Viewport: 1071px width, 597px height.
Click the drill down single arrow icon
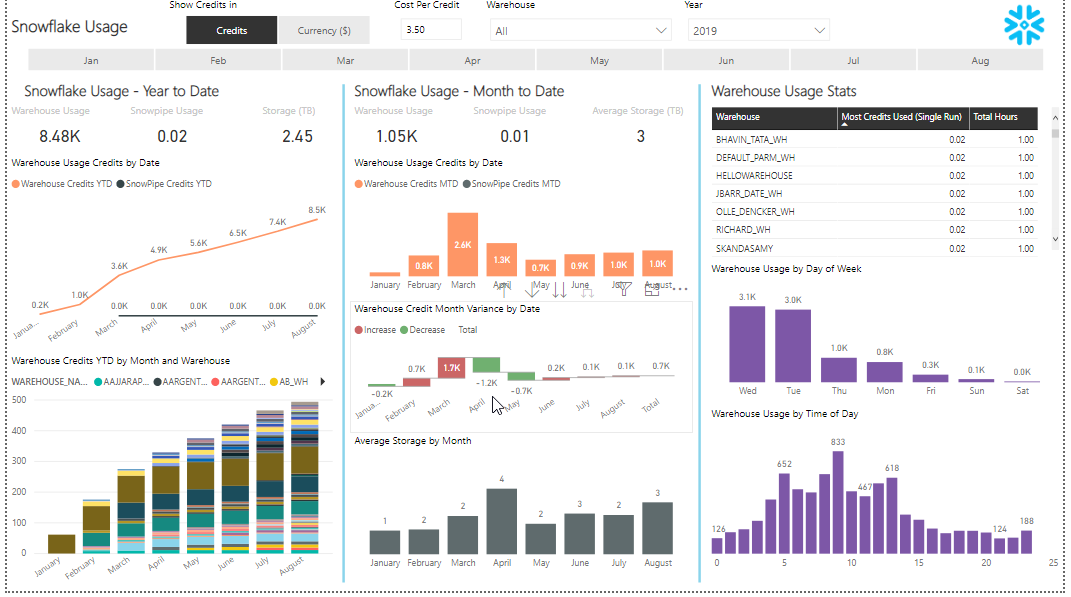(532, 290)
